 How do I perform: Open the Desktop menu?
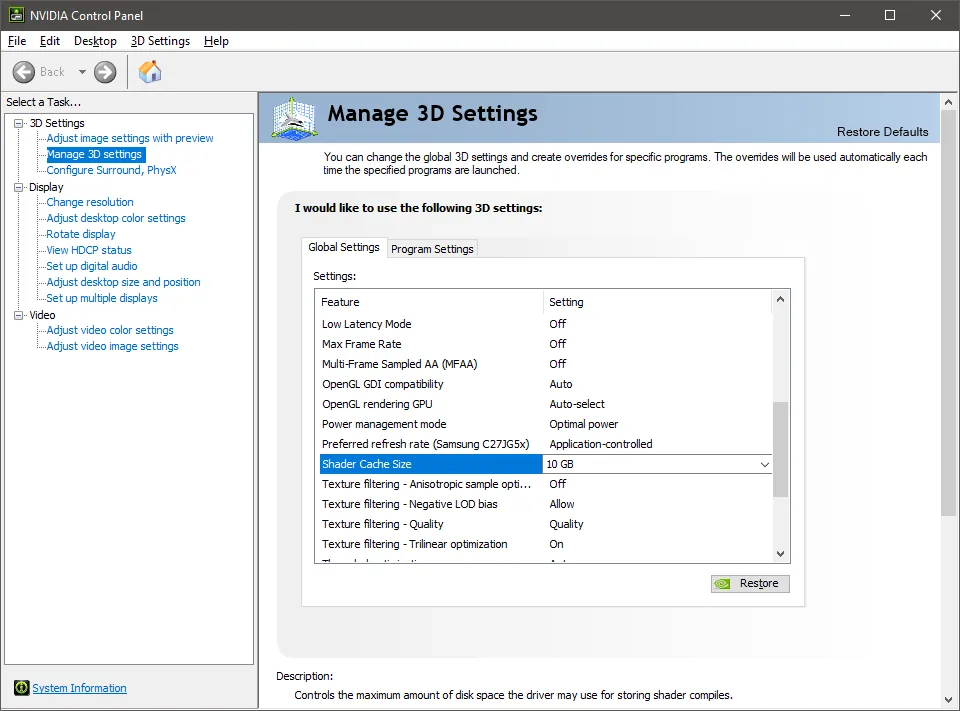point(95,41)
